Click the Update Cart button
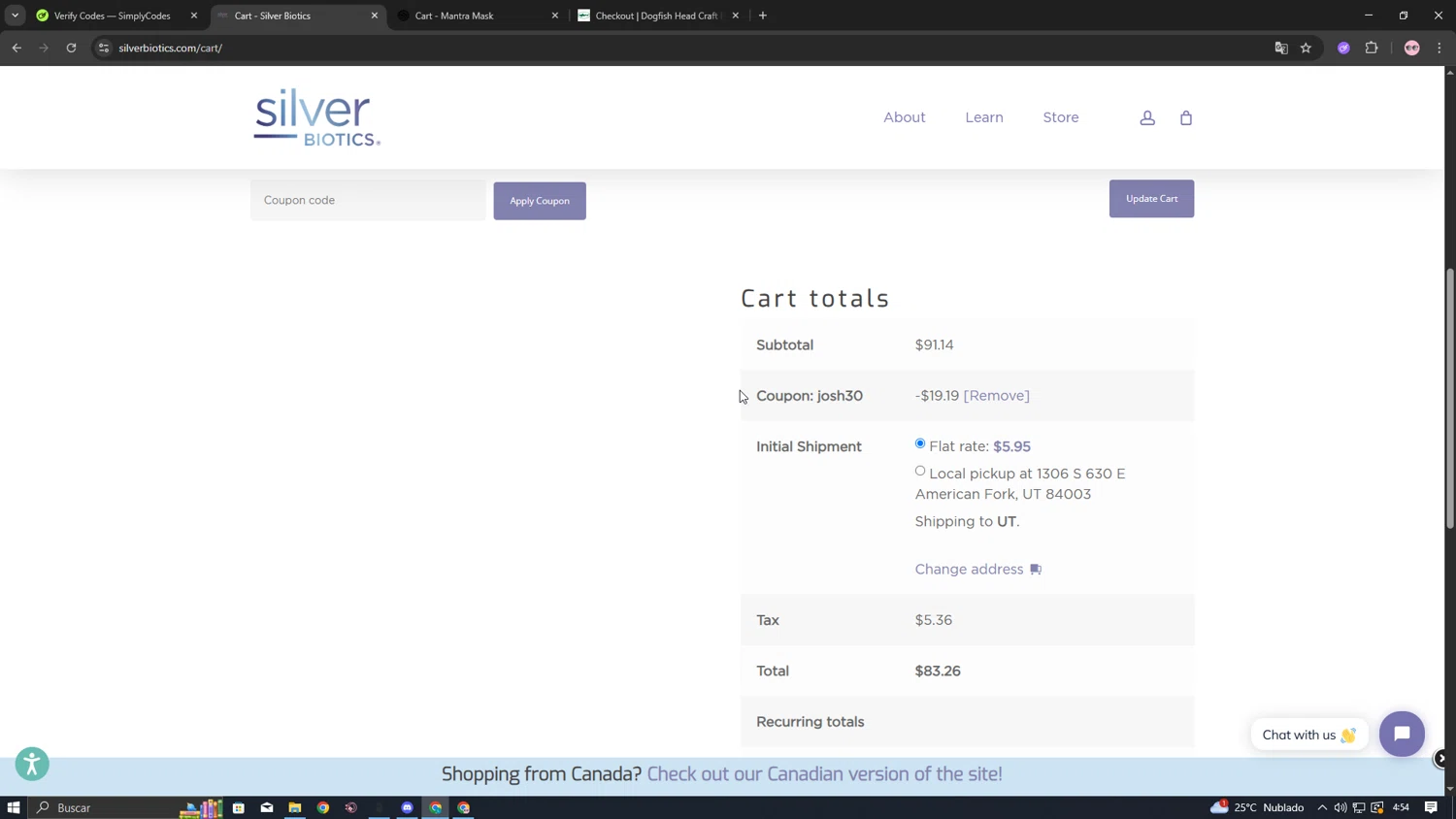This screenshot has width=1456, height=819. point(1151,199)
